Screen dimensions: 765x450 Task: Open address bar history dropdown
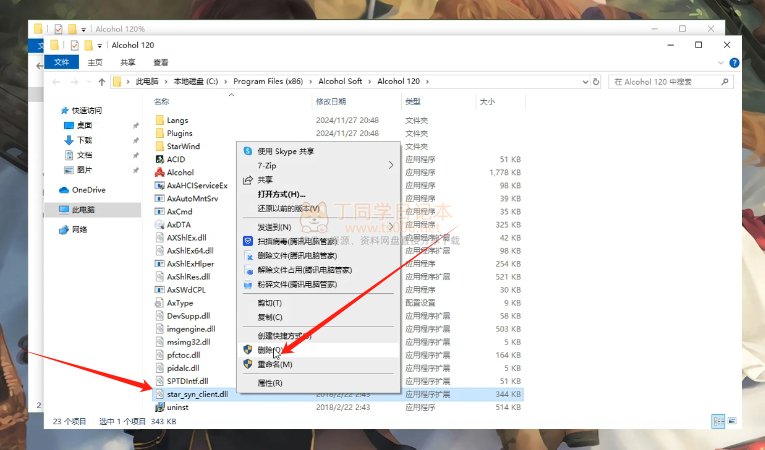tap(585, 82)
